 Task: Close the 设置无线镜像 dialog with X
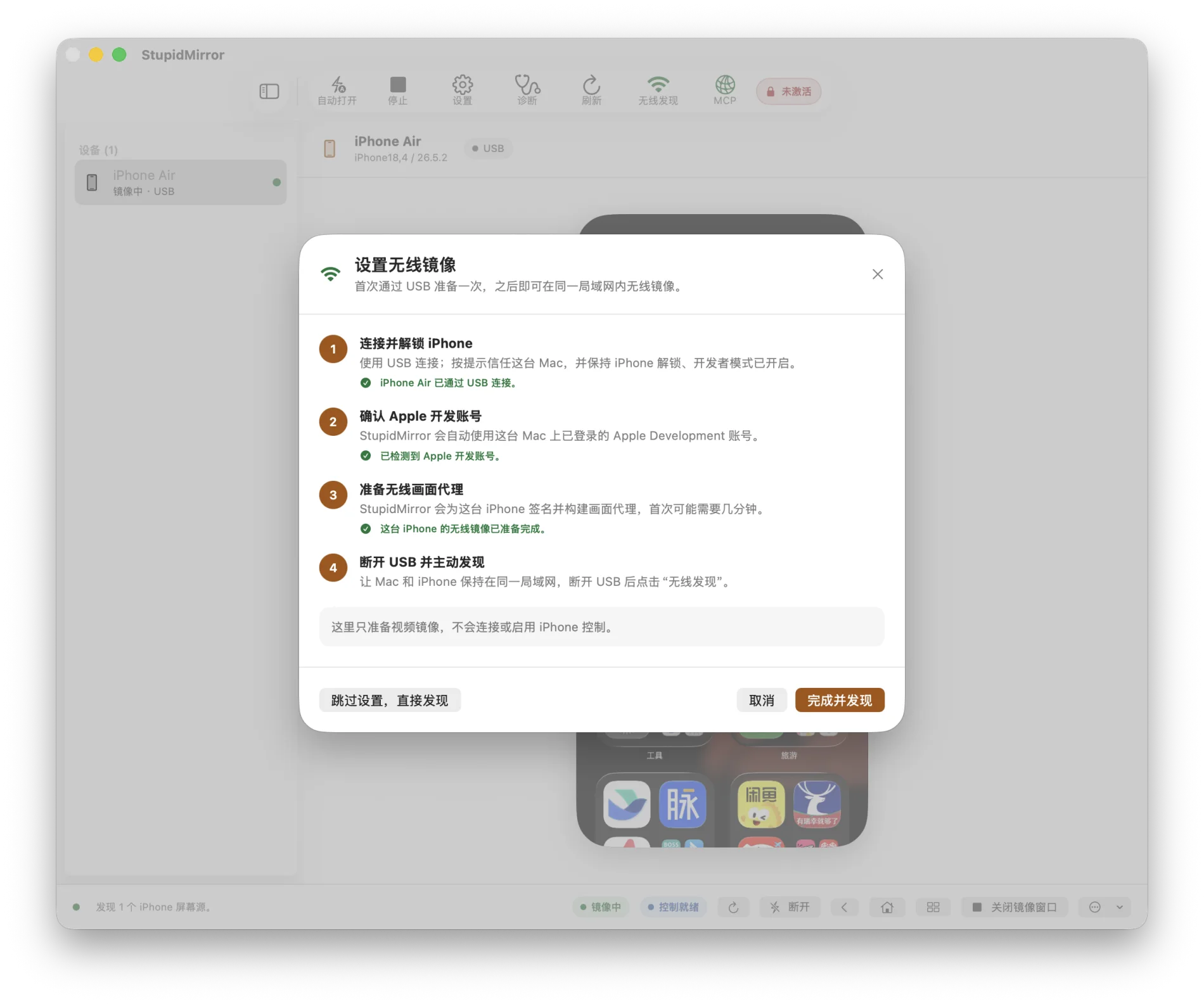click(x=878, y=274)
